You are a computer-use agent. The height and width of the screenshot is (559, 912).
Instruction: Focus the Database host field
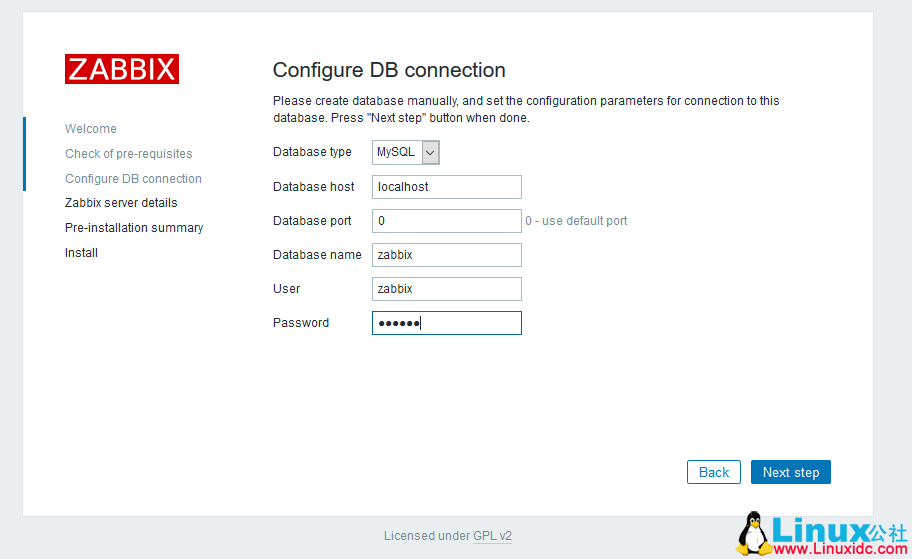click(447, 187)
